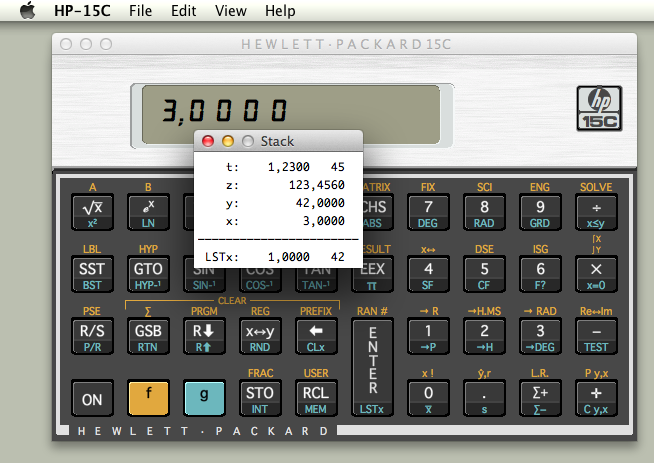Image resolution: width=654 pixels, height=463 pixels.
Task: Click the e^x LN key
Action: click(x=148, y=212)
